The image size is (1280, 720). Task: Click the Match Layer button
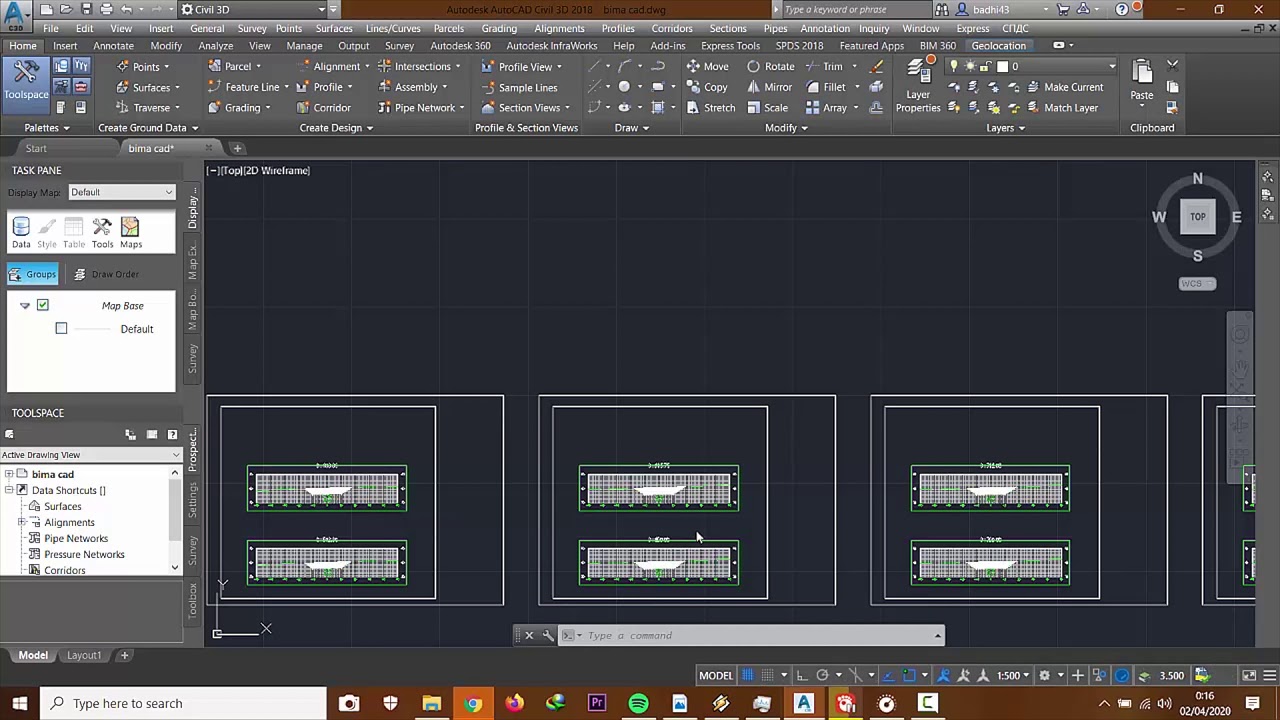coord(1062,108)
